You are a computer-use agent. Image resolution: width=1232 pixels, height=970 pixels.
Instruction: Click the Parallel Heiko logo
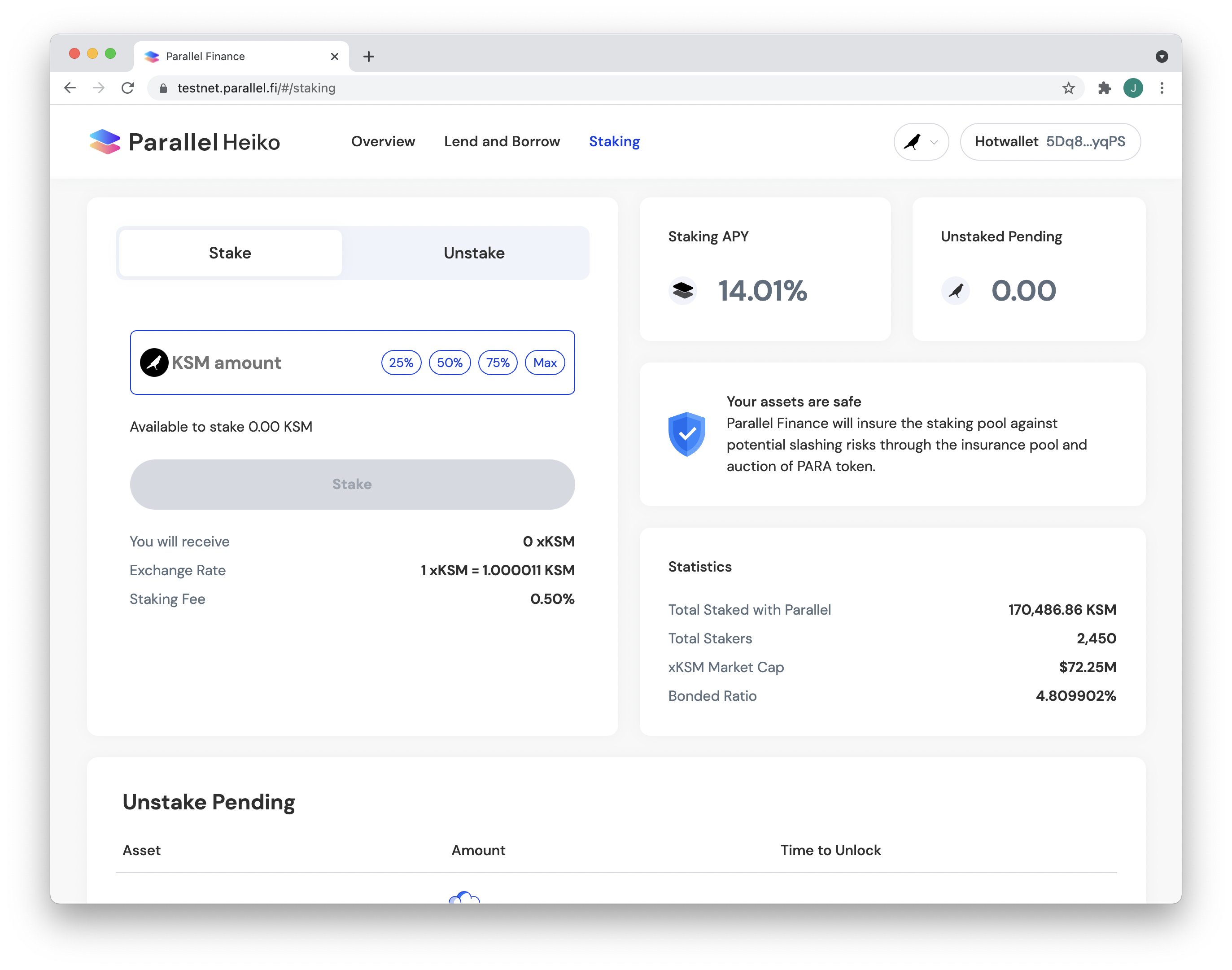[184, 142]
